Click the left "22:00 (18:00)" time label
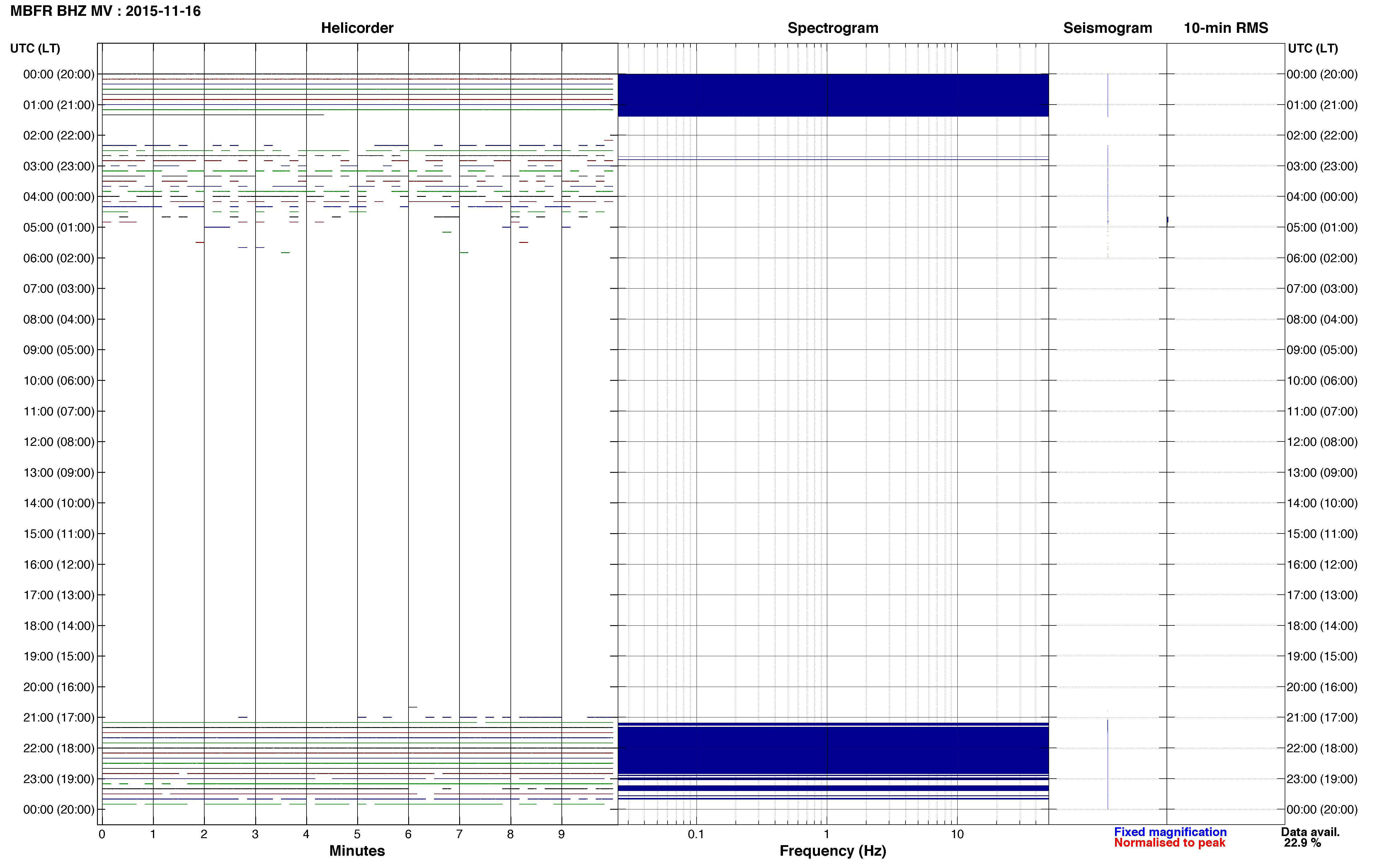Image resolution: width=1389 pixels, height=868 pixels. coord(59,748)
